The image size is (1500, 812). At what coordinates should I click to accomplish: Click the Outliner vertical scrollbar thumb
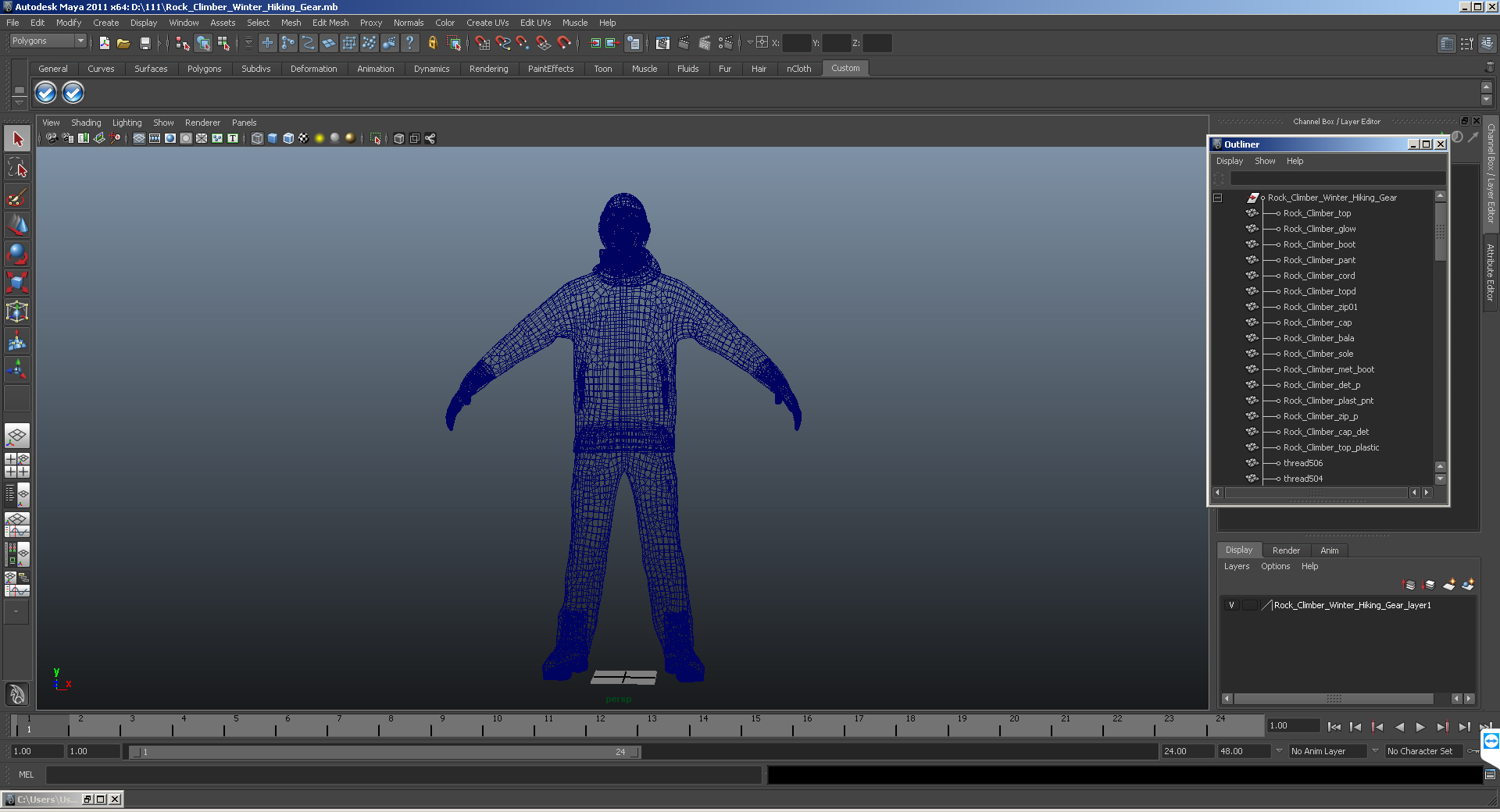pyautogui.click(x=1441, y=232)
